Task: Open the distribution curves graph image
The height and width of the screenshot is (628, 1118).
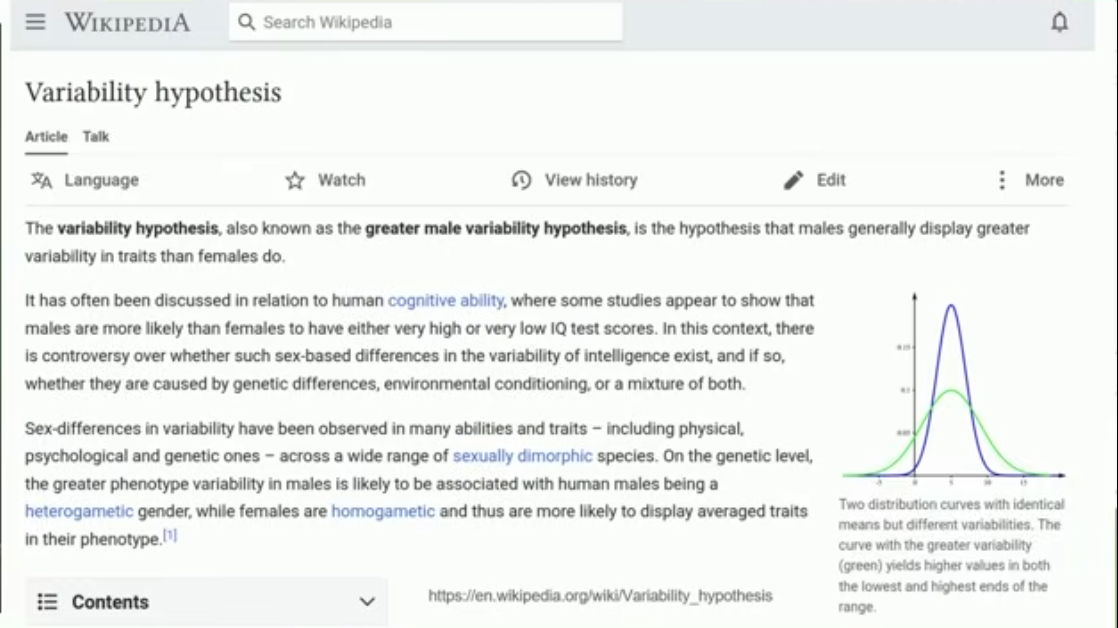Action: click(x=952, y=388)
